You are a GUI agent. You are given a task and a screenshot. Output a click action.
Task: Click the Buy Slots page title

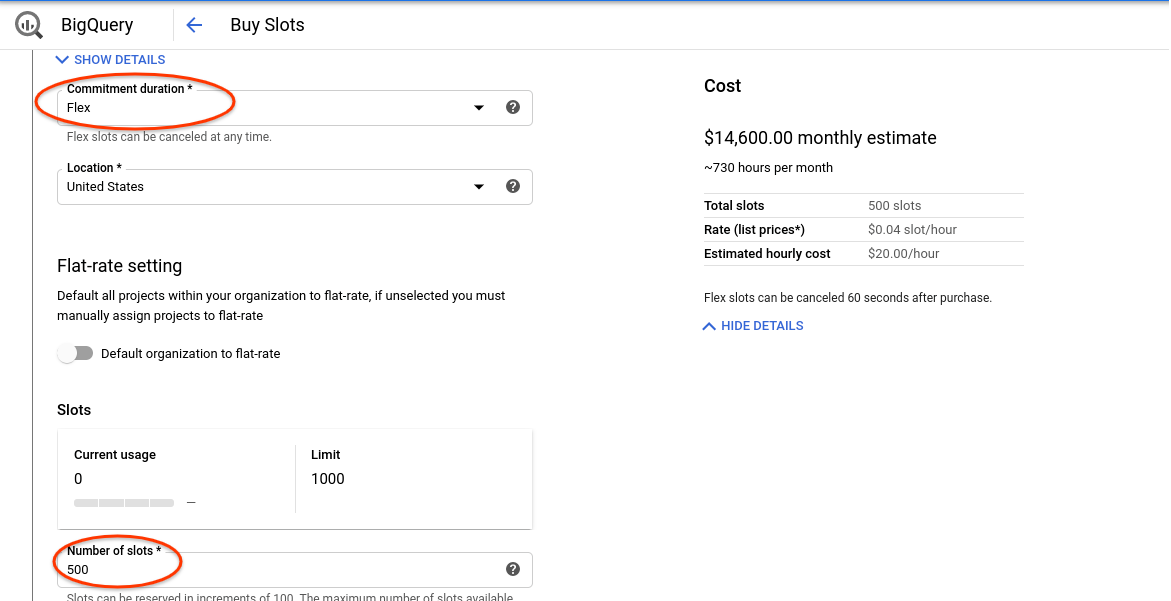tap(267, 25)
